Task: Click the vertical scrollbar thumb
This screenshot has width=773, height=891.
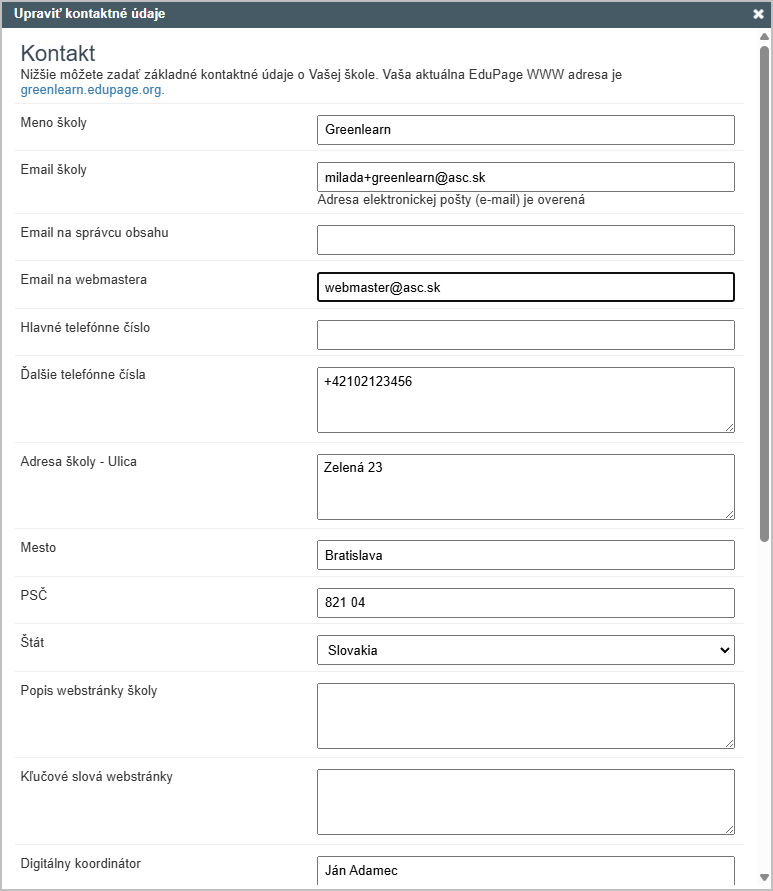Action: coord(764,290)
